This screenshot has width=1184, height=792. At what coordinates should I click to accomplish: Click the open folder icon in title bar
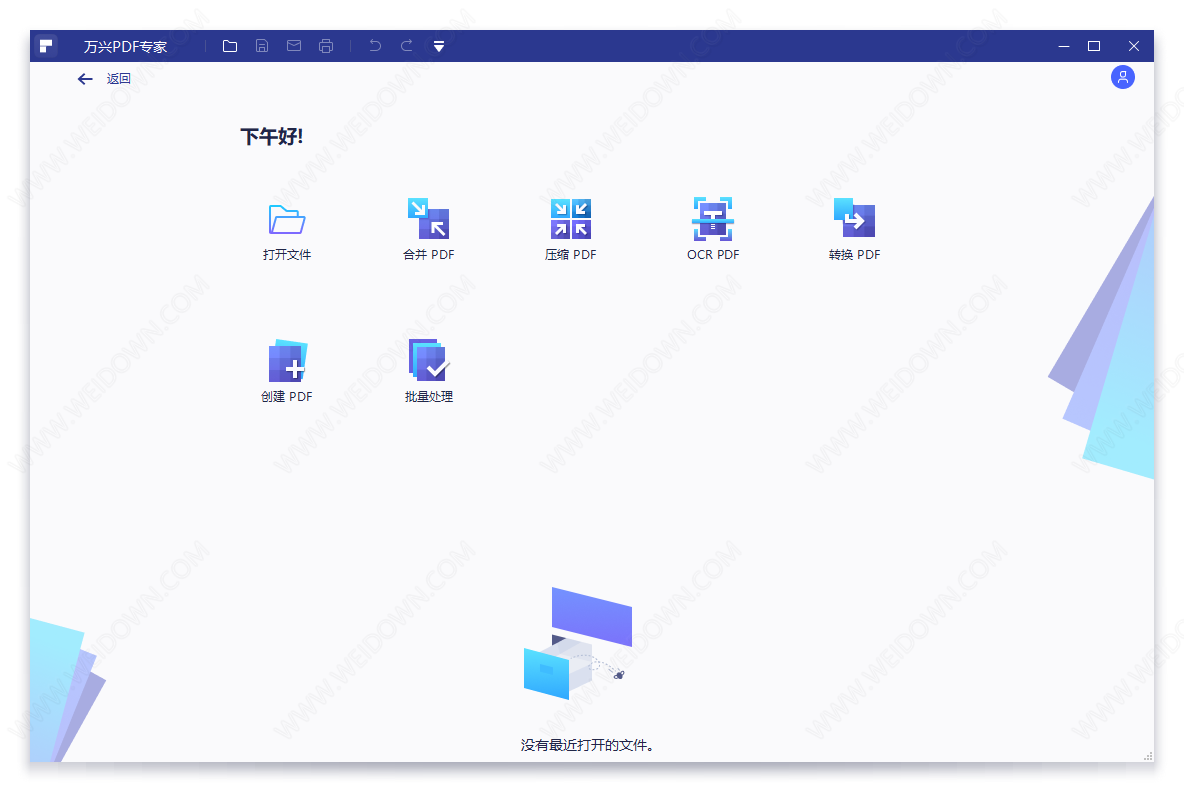230,46
